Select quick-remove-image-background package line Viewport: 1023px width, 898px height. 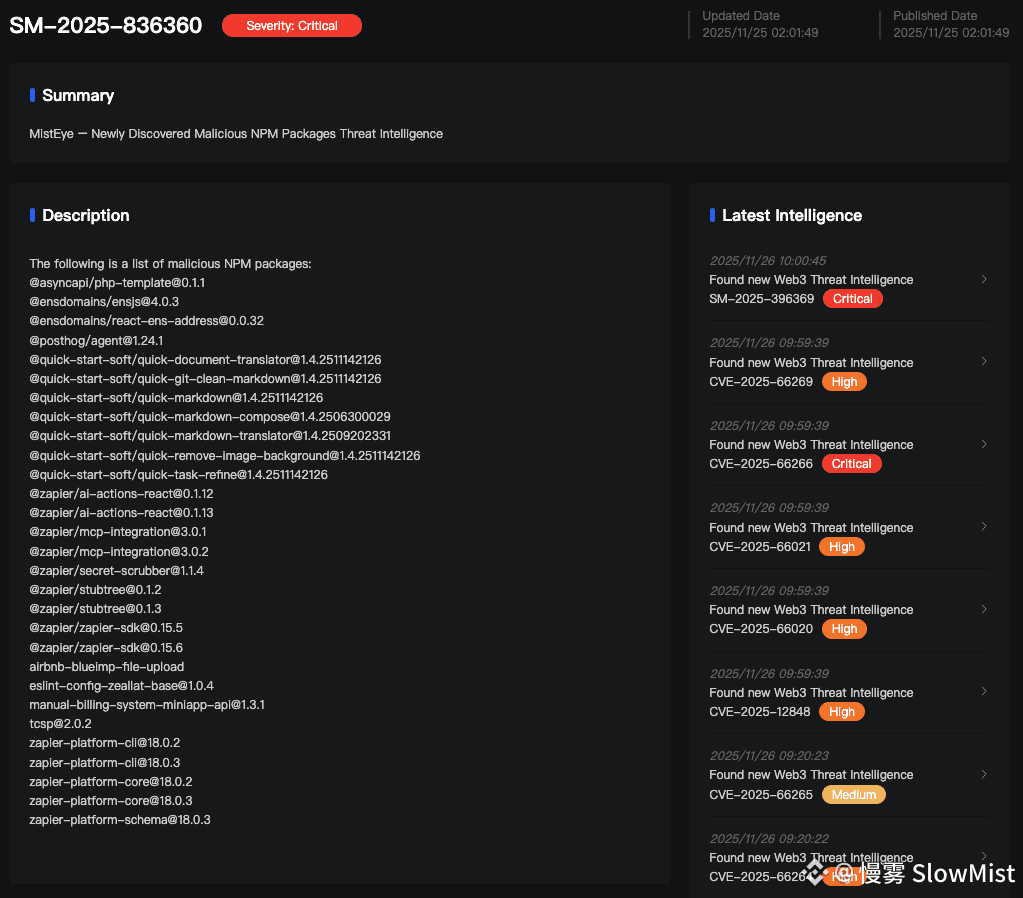(x=225, y=456)
